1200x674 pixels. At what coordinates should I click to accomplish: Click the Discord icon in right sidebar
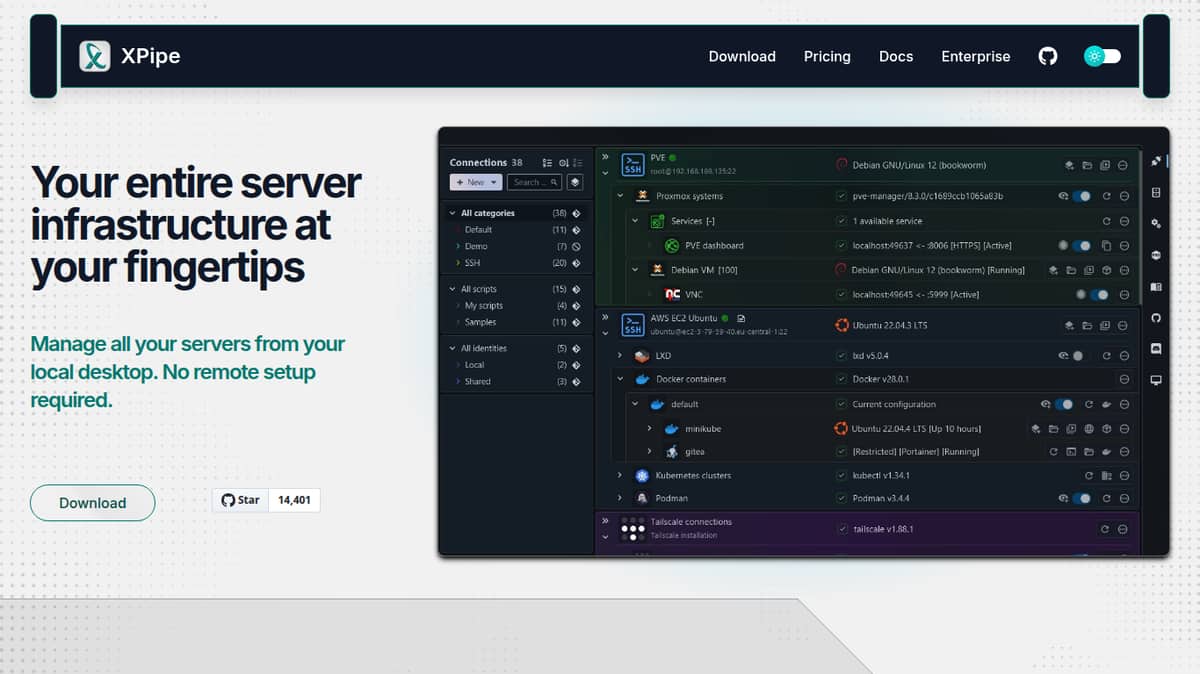[1156, 348]
